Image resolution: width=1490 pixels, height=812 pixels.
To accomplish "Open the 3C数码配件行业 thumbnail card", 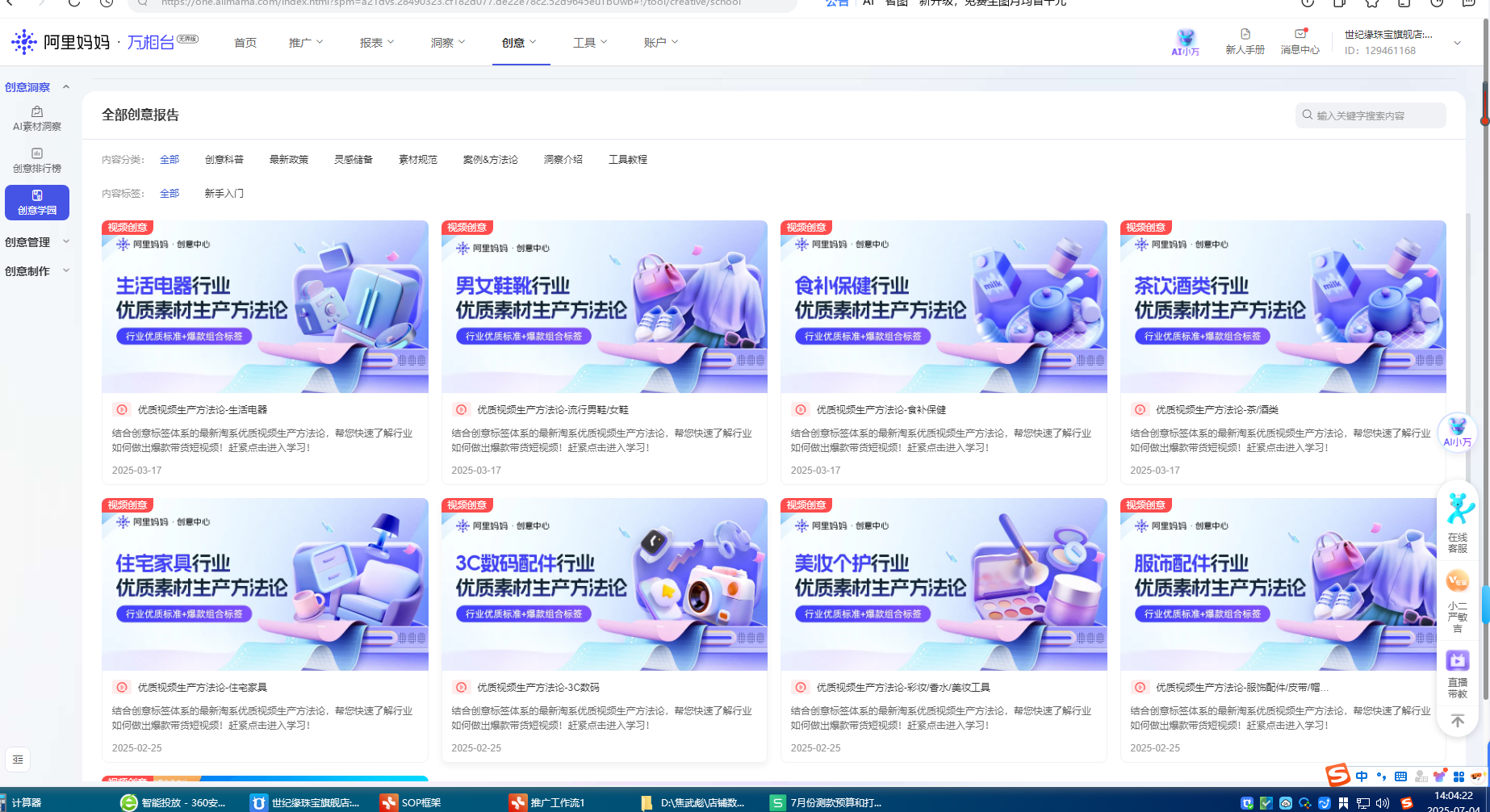I will [604, 584].
